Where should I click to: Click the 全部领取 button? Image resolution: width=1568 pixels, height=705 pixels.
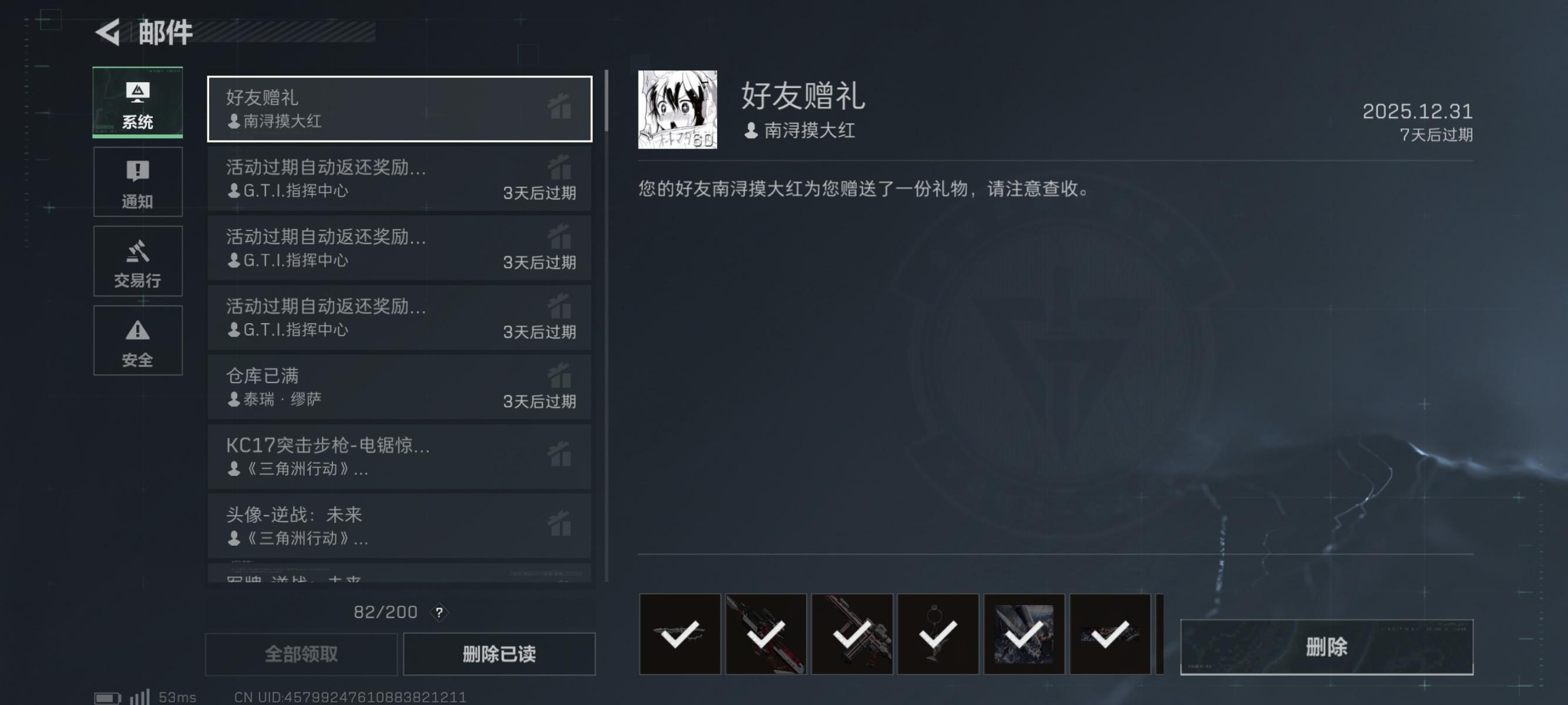pyautogui.click(x=301, y=654)
